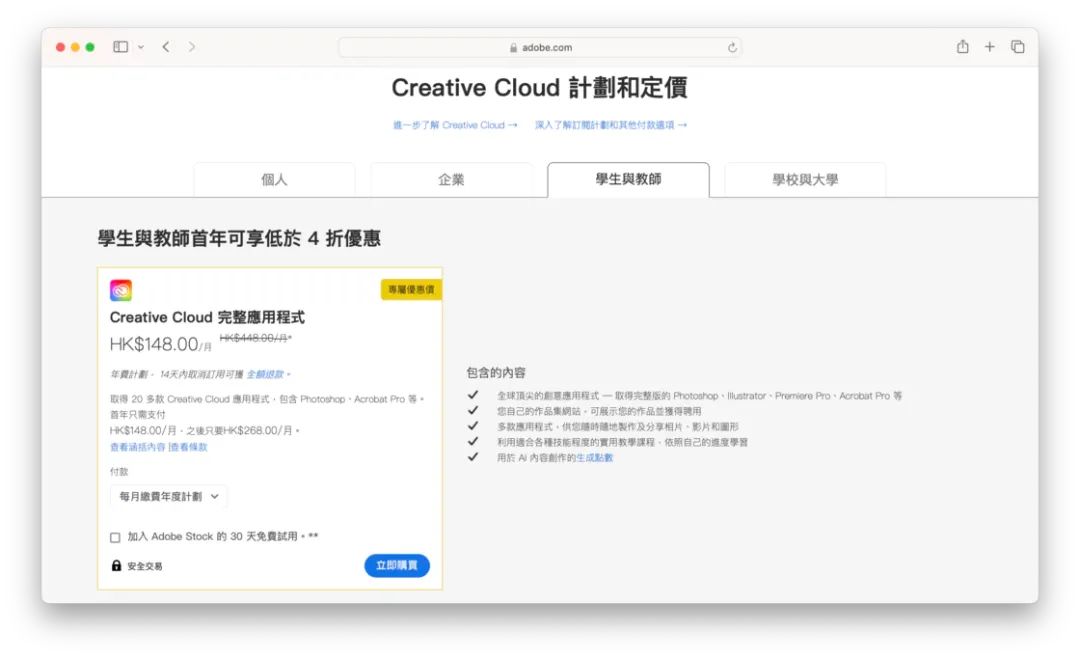Click the 全球頂尖的創意應用程式 feature line
Image resolution: width=1080 pixels, height=658 pixels.
coord(699,396)
